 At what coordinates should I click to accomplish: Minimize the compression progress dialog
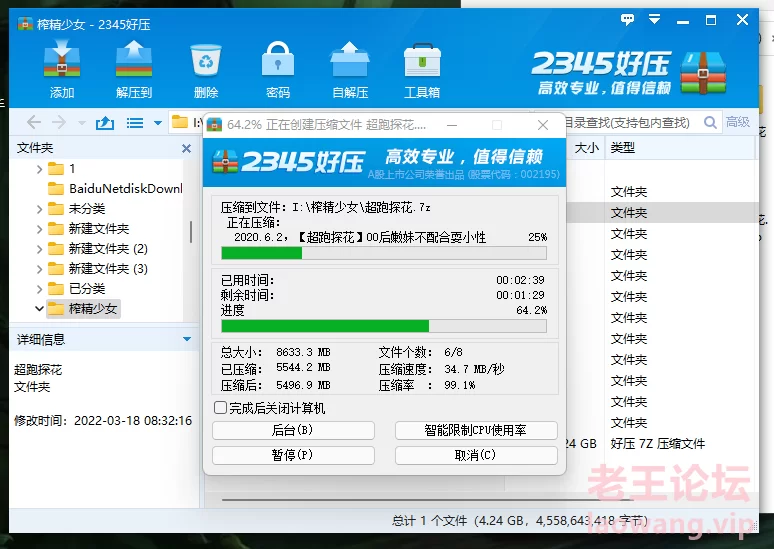point(452,125)
